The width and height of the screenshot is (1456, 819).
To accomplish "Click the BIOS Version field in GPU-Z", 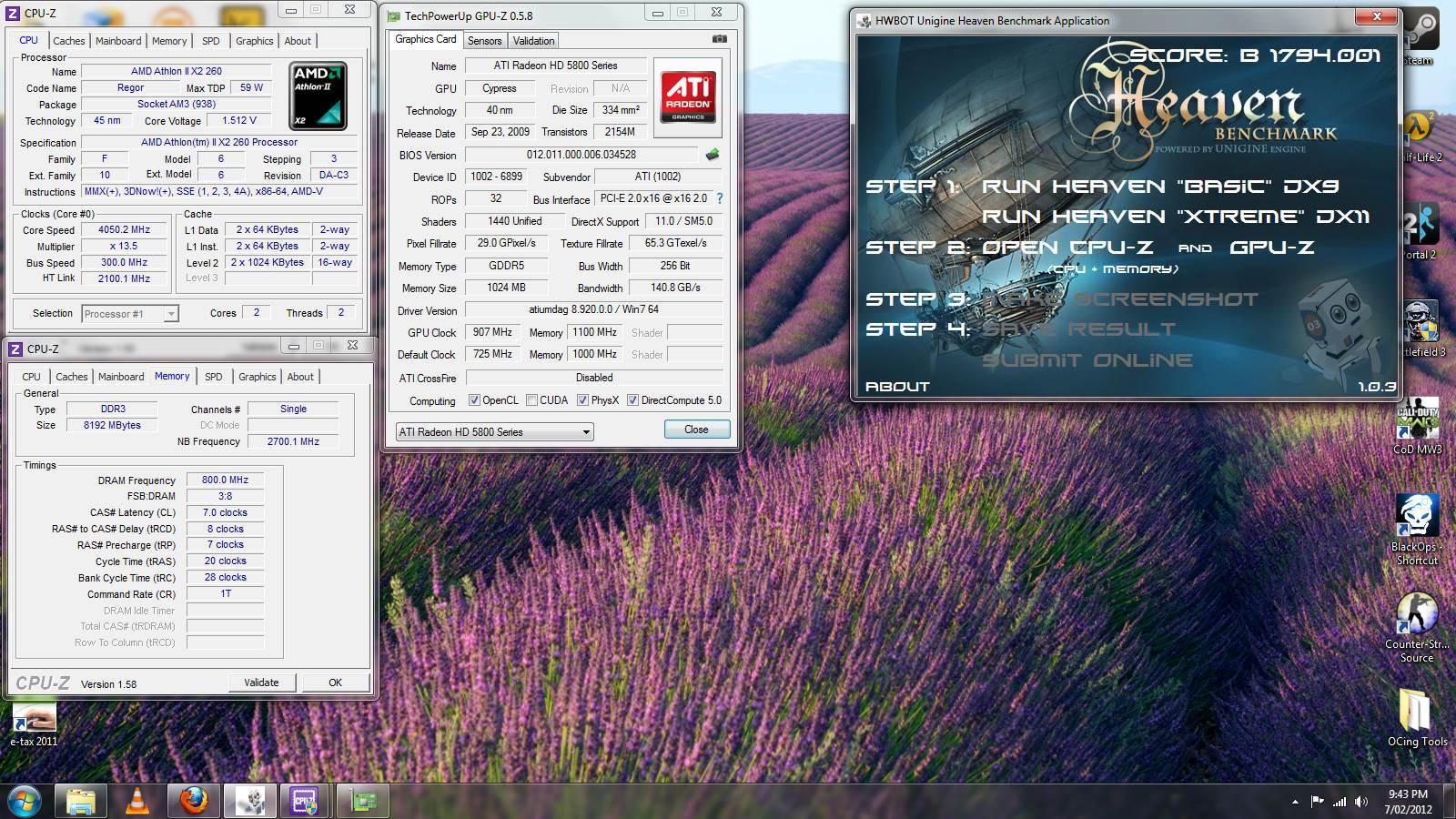I will click(x=581, y=155).
